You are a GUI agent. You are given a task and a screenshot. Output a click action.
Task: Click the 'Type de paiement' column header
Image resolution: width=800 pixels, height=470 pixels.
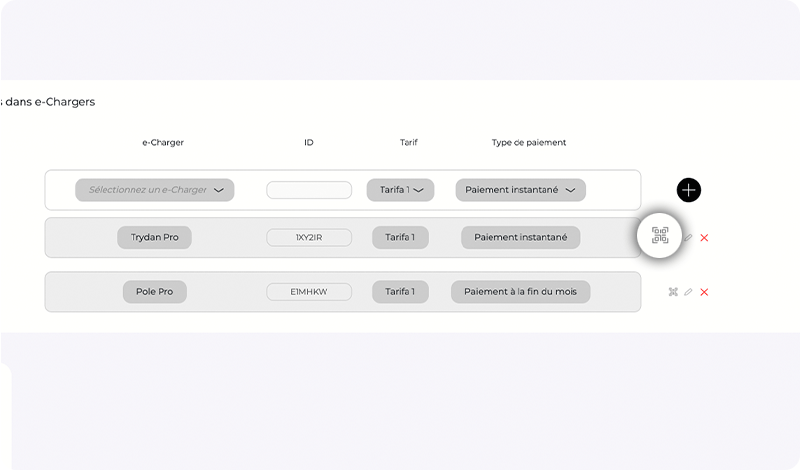tap(529, 143)
